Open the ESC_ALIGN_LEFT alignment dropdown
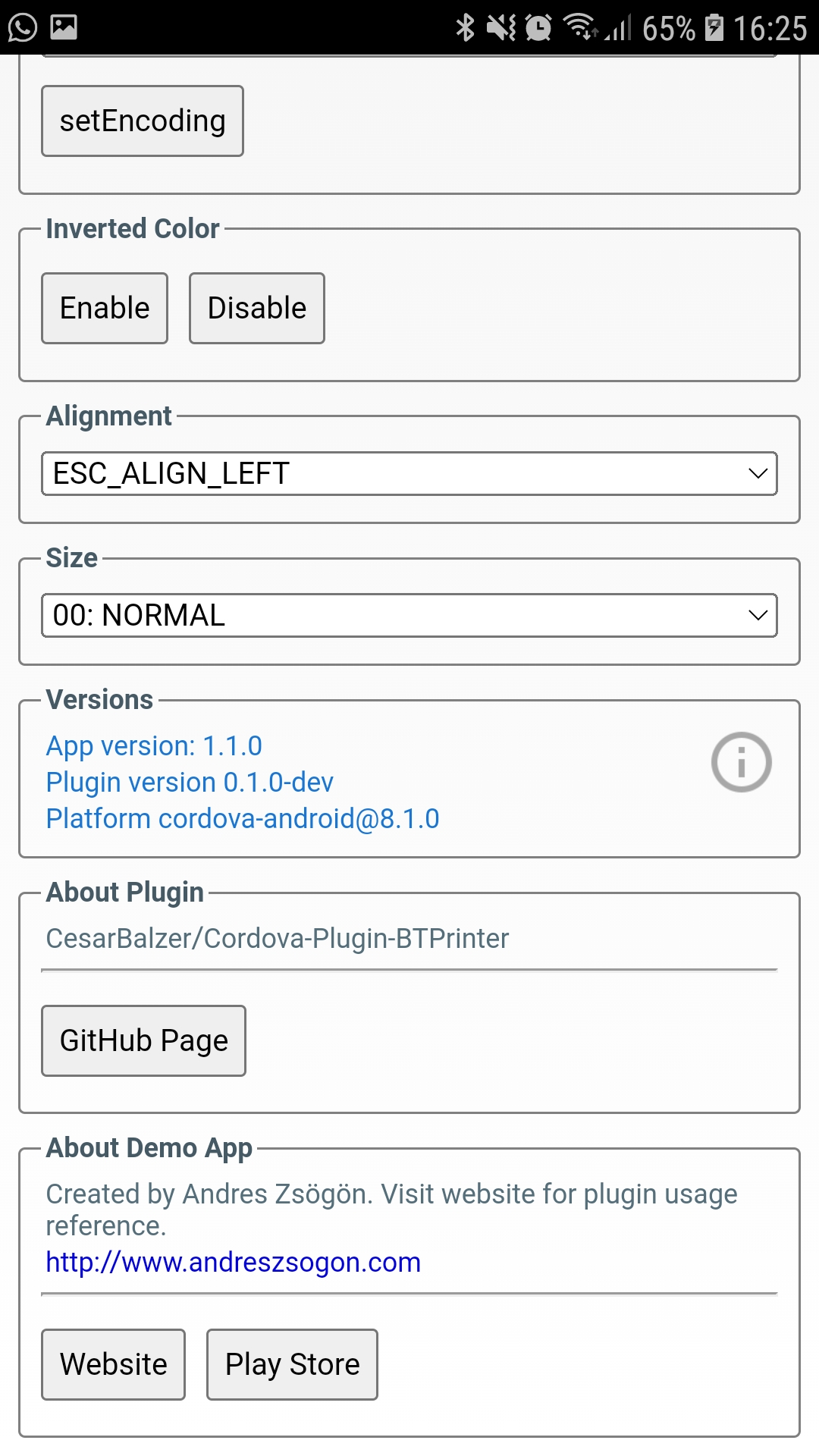Screen dimensions: 819x1456 pyautogui.click(x=409, y=473)
